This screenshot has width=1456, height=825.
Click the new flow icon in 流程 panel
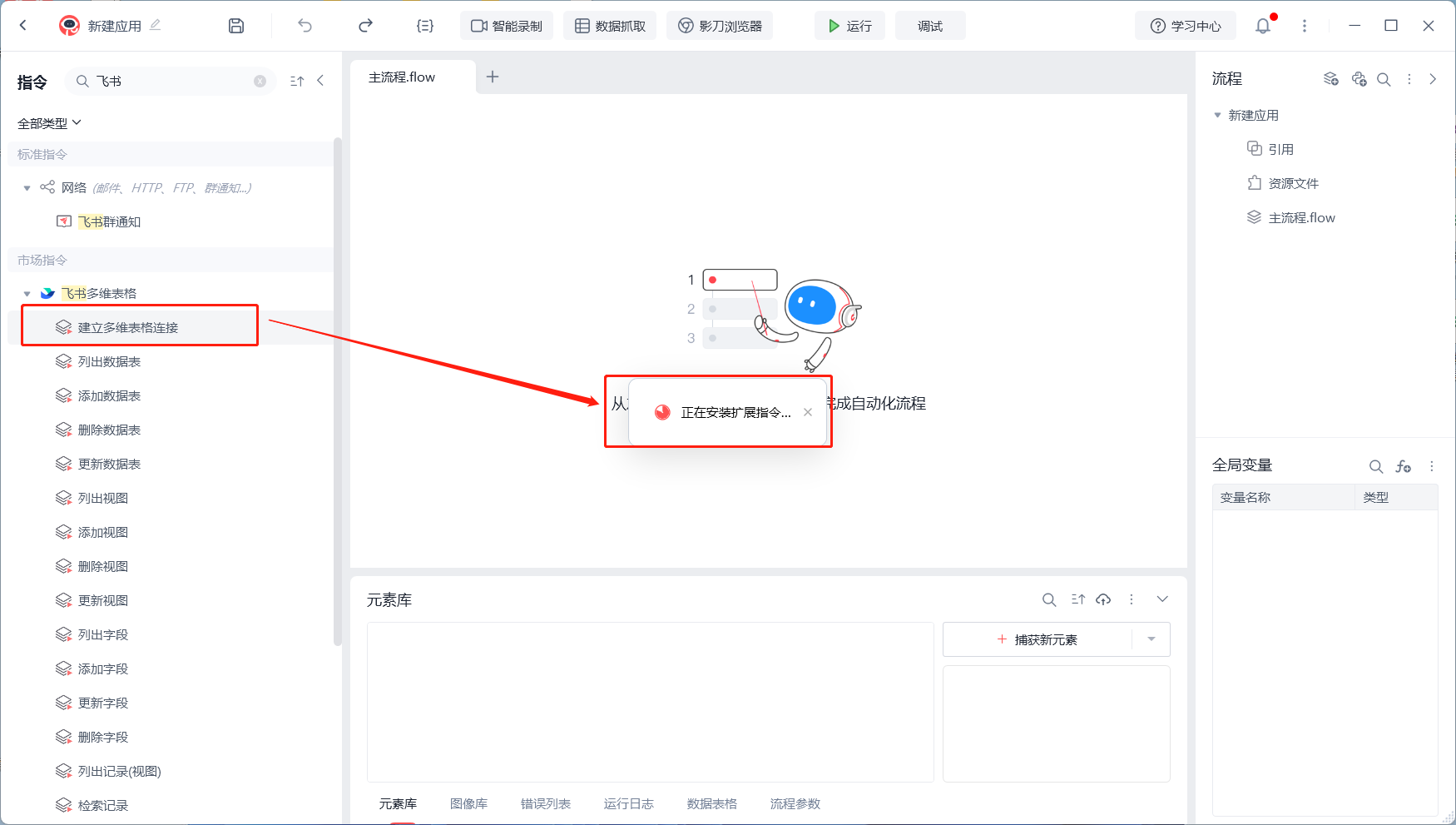[x=1331, y=79]
